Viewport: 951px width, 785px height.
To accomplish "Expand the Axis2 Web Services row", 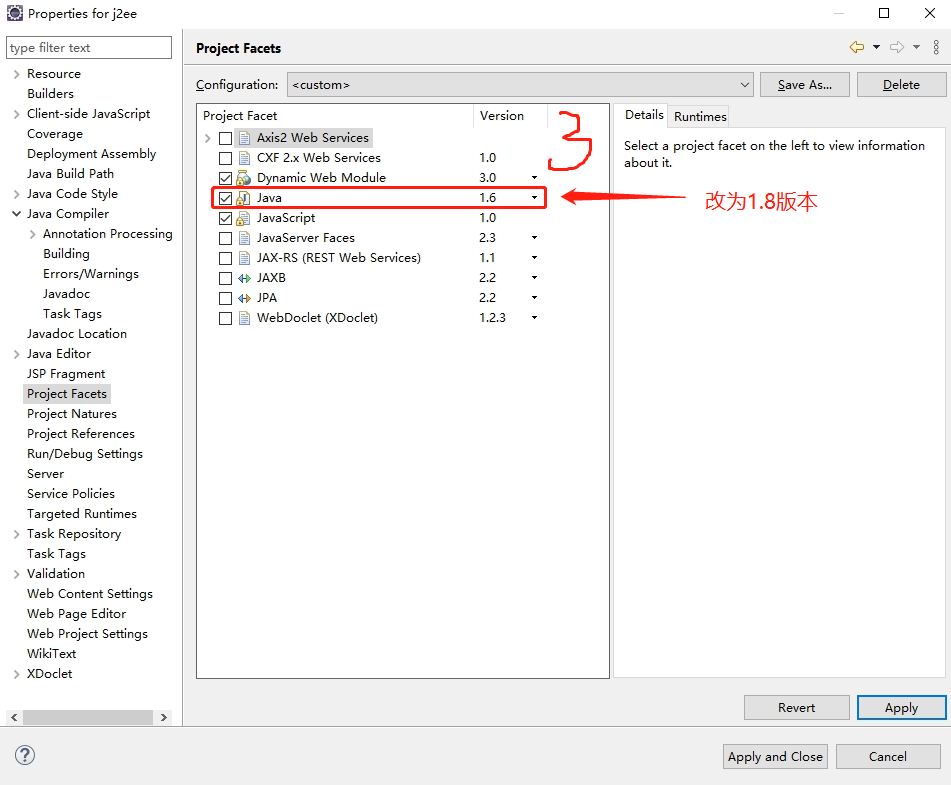I will (x=207, y=138).
